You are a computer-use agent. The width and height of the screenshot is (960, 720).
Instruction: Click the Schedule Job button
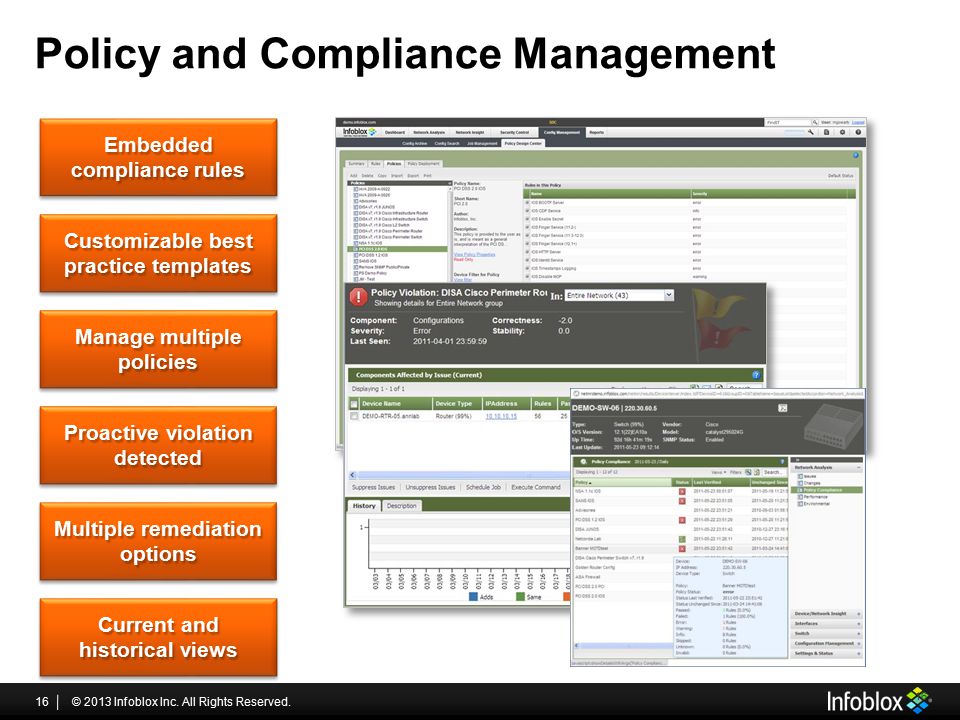pos(483,487)
